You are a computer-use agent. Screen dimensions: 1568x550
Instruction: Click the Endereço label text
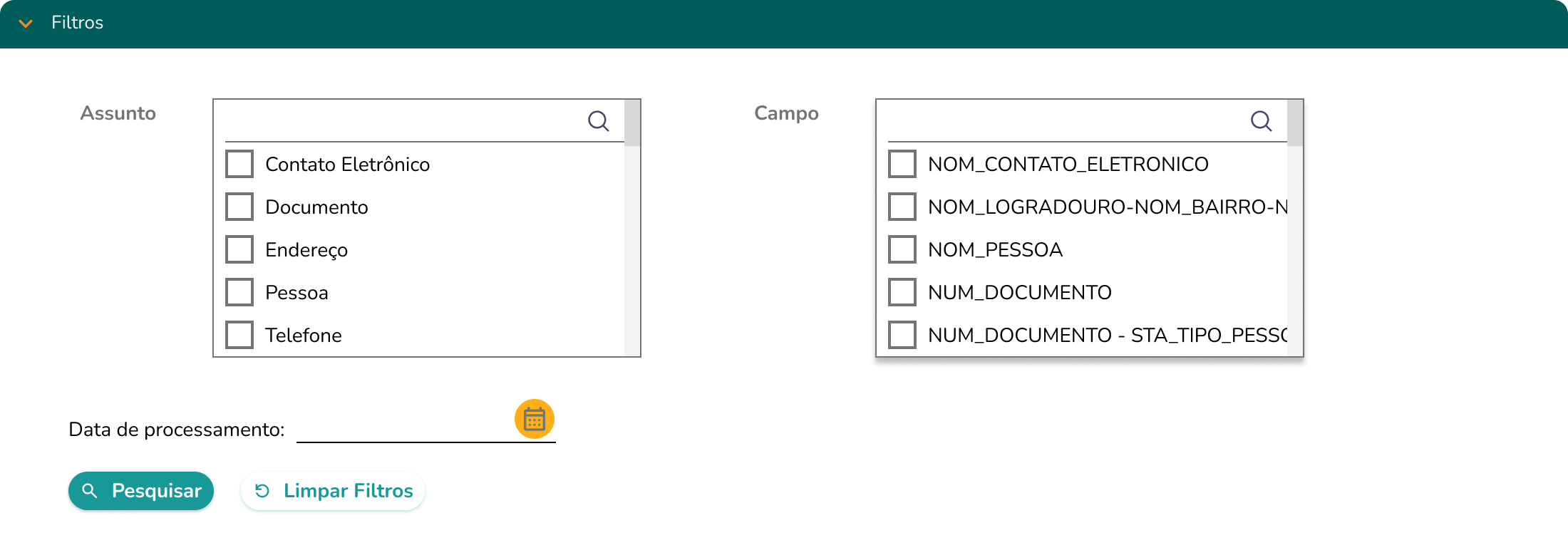coord(306,250)
